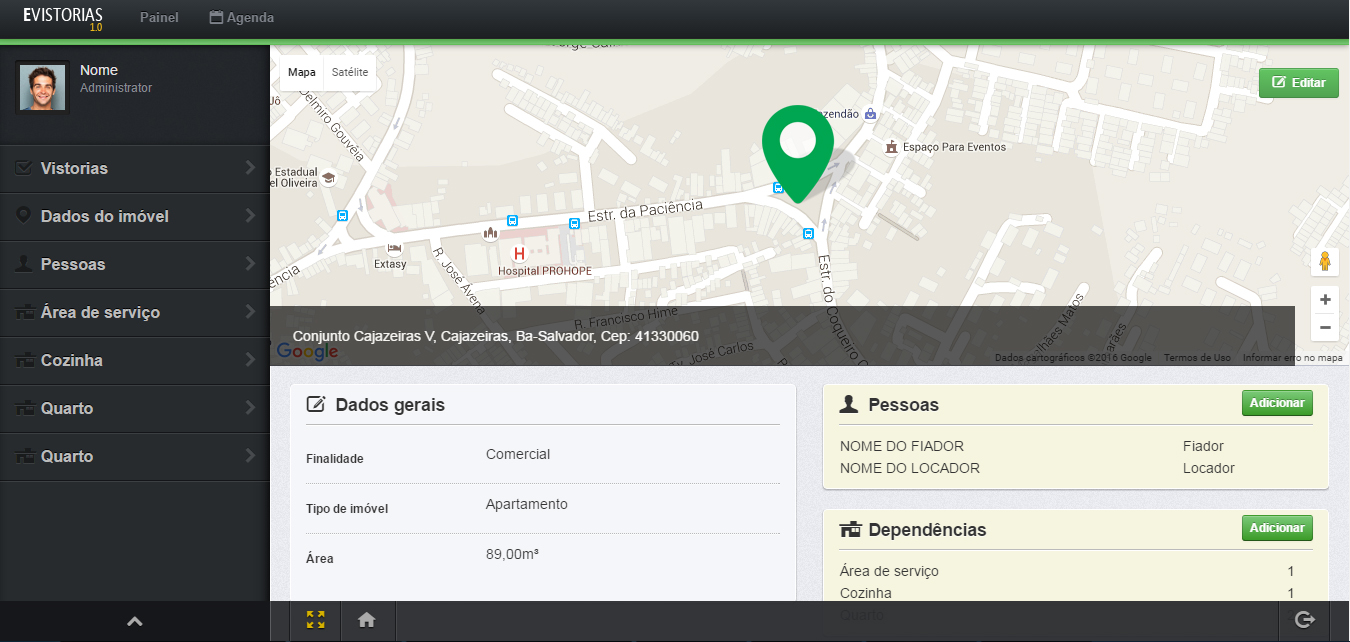Click the 89,00m² área value

tap(513, 554)
